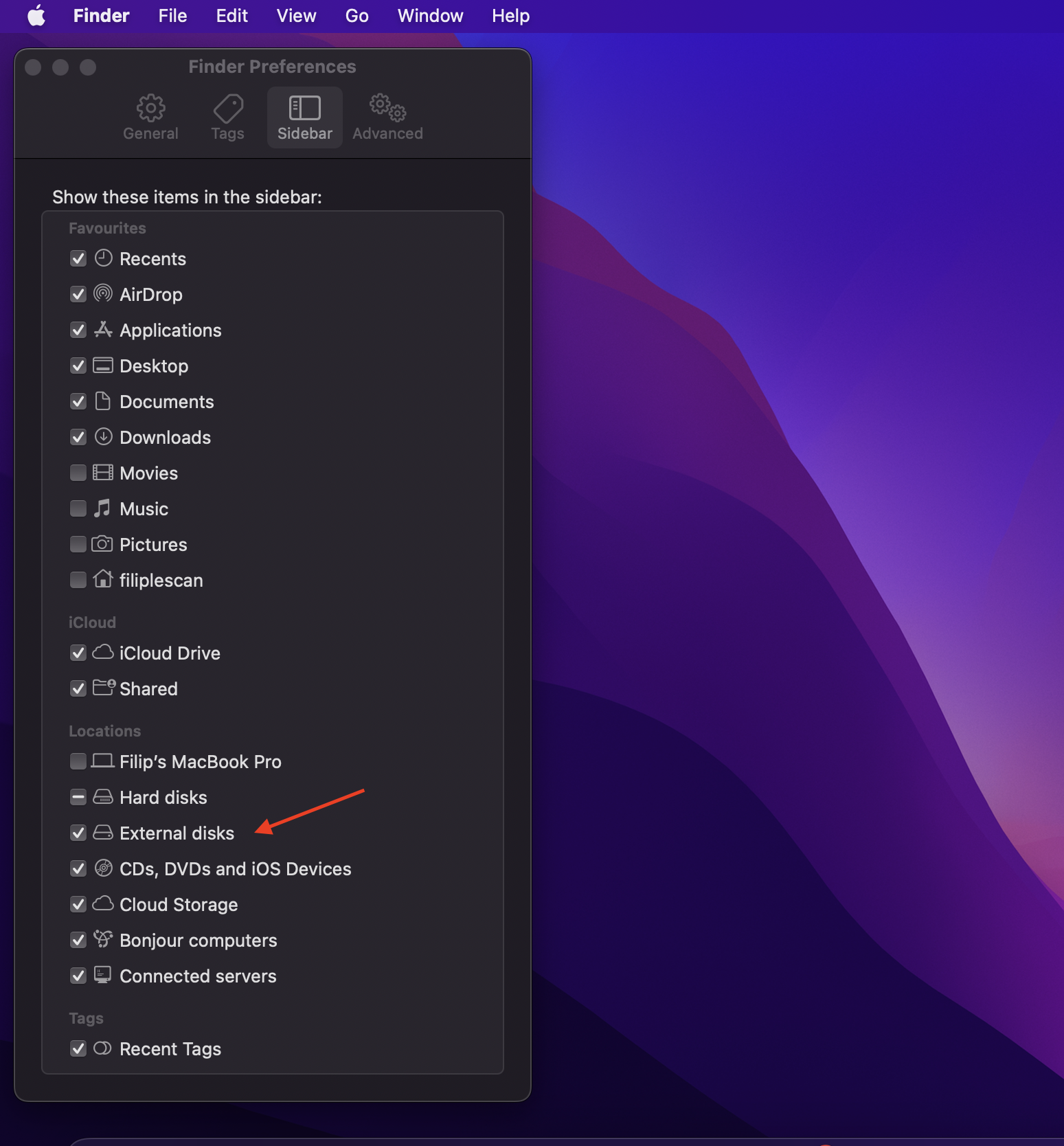Click the 'CDs, DVDs and iOS Devices' label

point(236,869)
